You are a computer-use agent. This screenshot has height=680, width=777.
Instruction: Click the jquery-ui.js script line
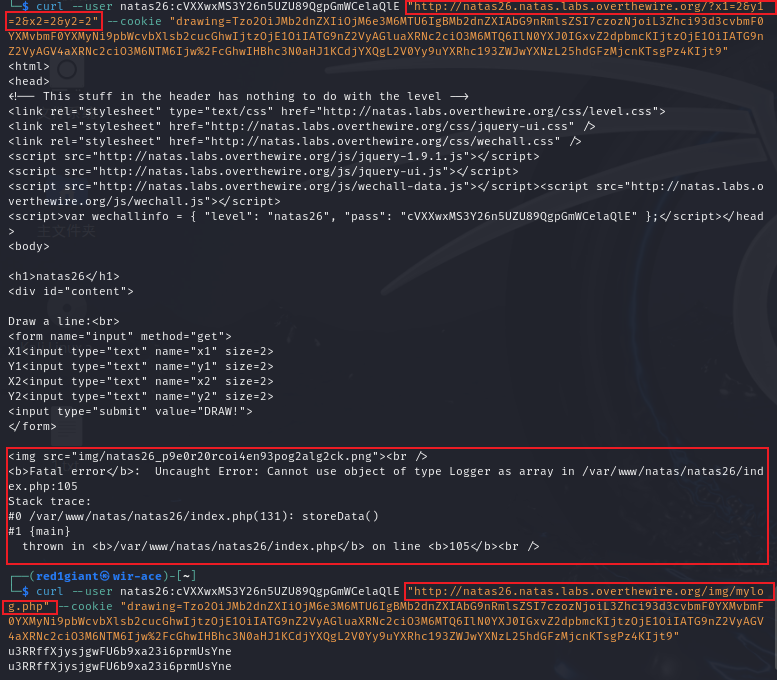click(x=263, y=171)
